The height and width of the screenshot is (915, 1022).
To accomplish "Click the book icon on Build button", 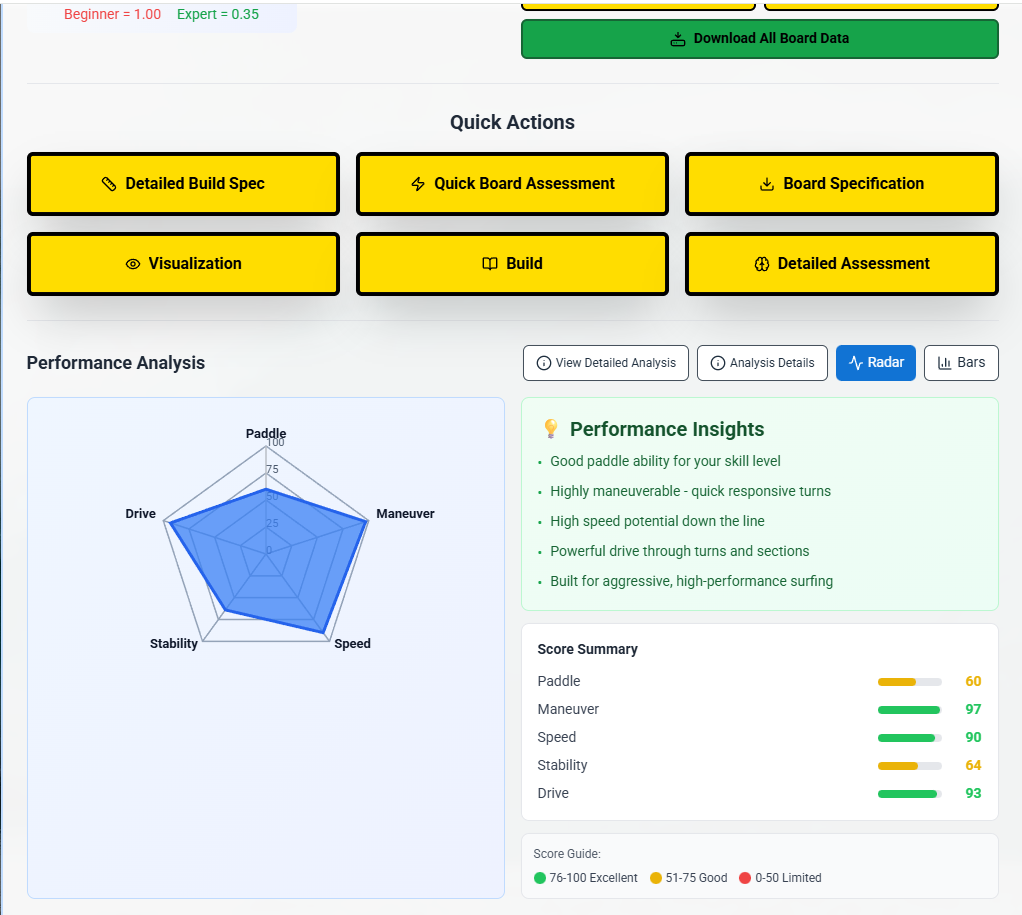I will coord(489,264).
